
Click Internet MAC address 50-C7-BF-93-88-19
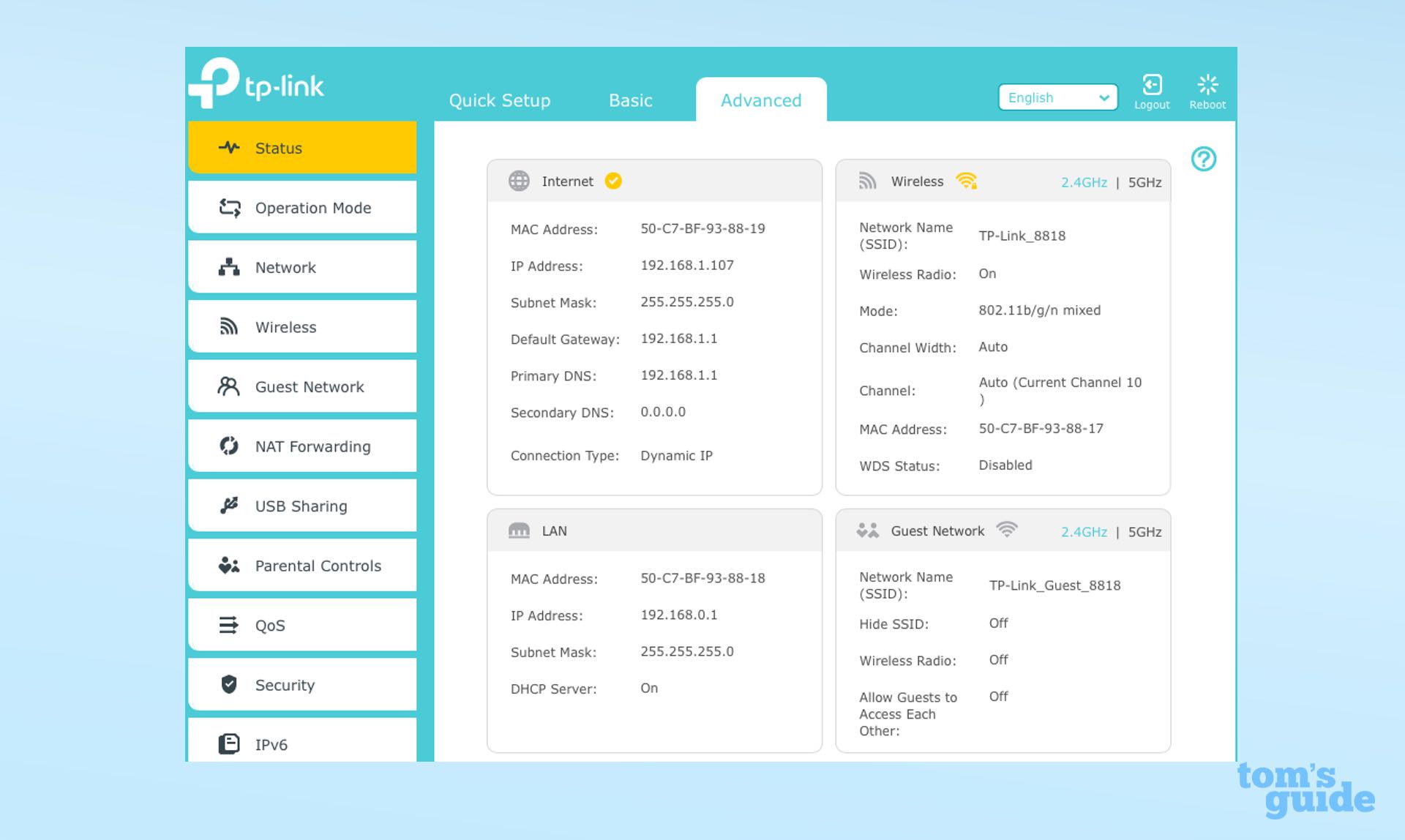coord(702,228)
